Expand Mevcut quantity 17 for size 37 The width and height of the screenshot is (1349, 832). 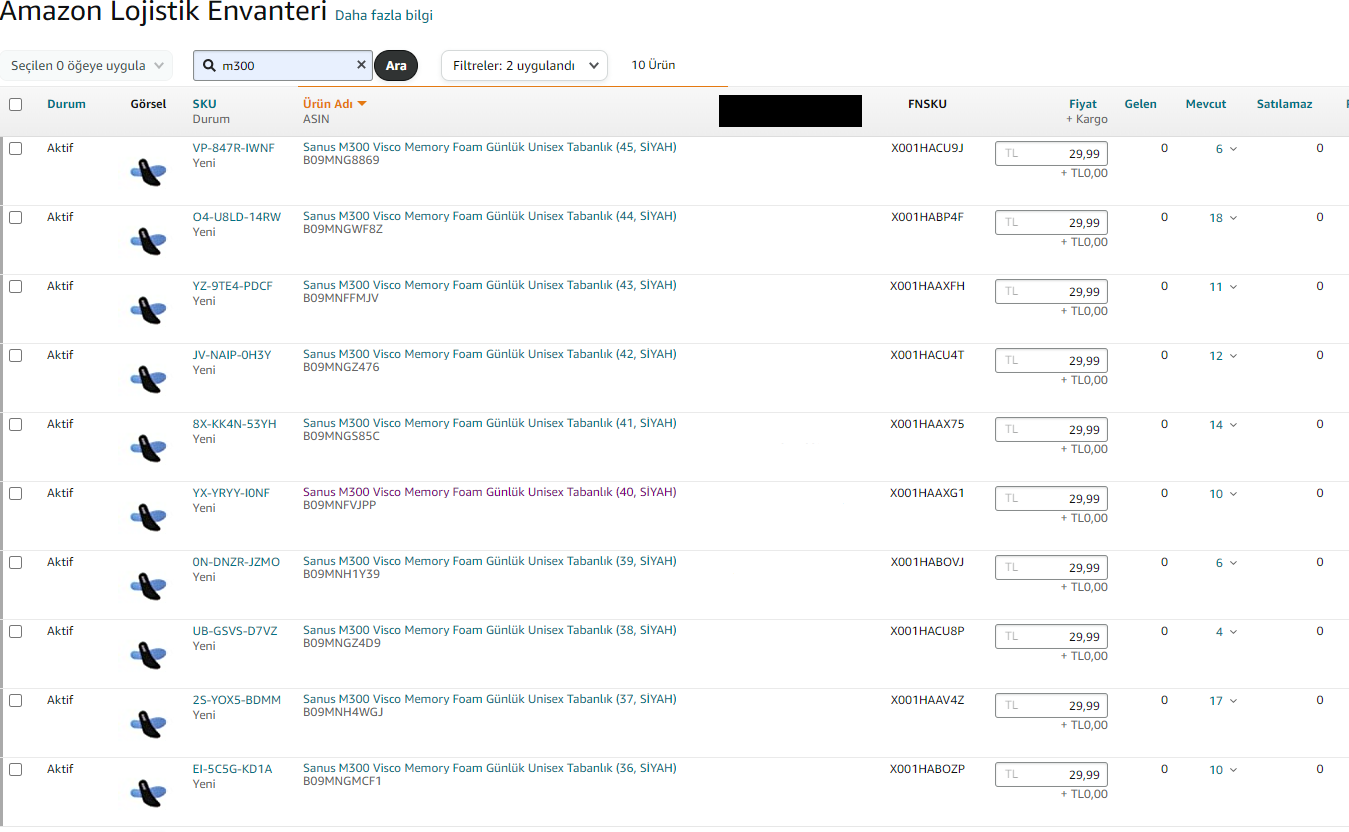[x=1223, y=701]
